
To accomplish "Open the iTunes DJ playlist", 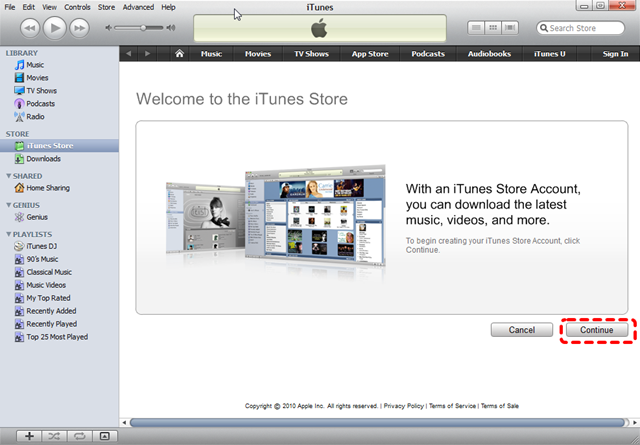I will tap(59, 246).
